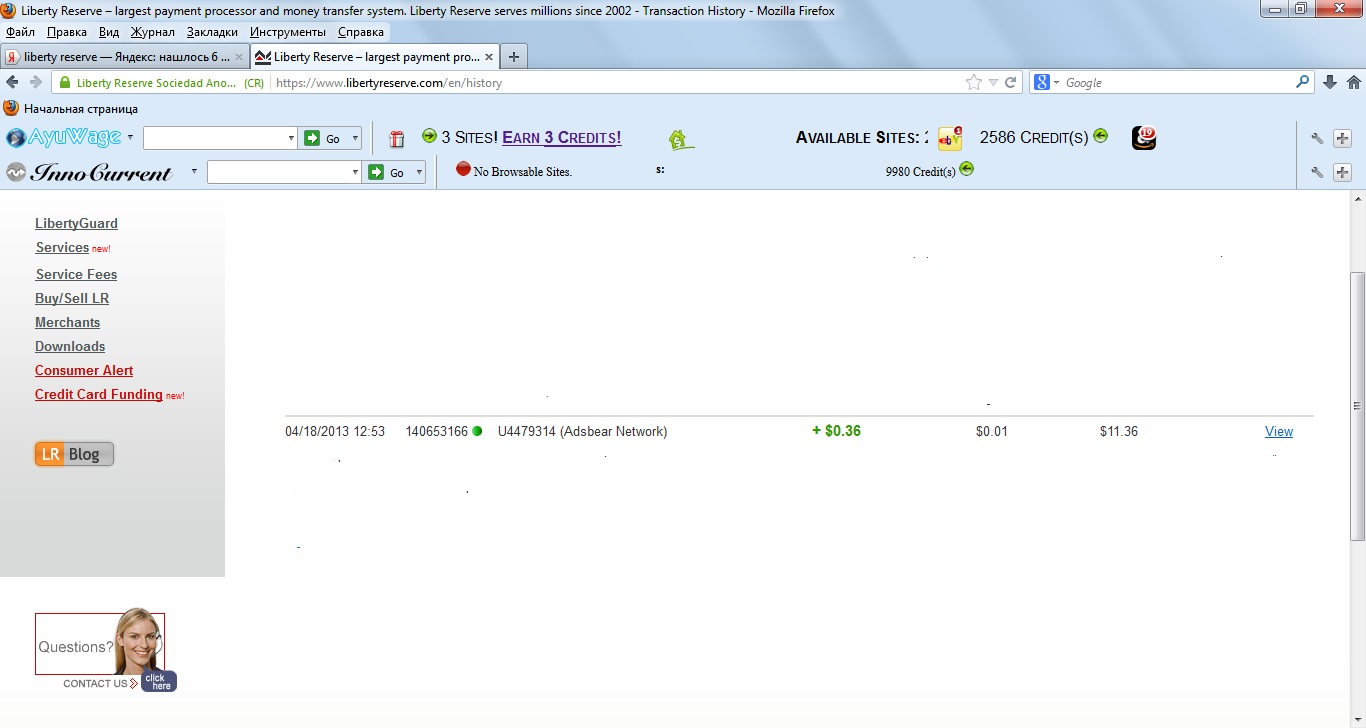Open the Инструменты menu
Image resolution: width=1366 pixels, height=728 pixels.
(288, 32)
